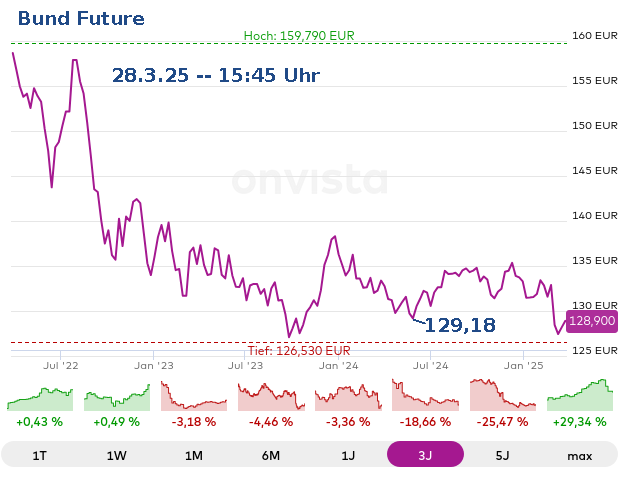Open the 6M time range tab

271,455
